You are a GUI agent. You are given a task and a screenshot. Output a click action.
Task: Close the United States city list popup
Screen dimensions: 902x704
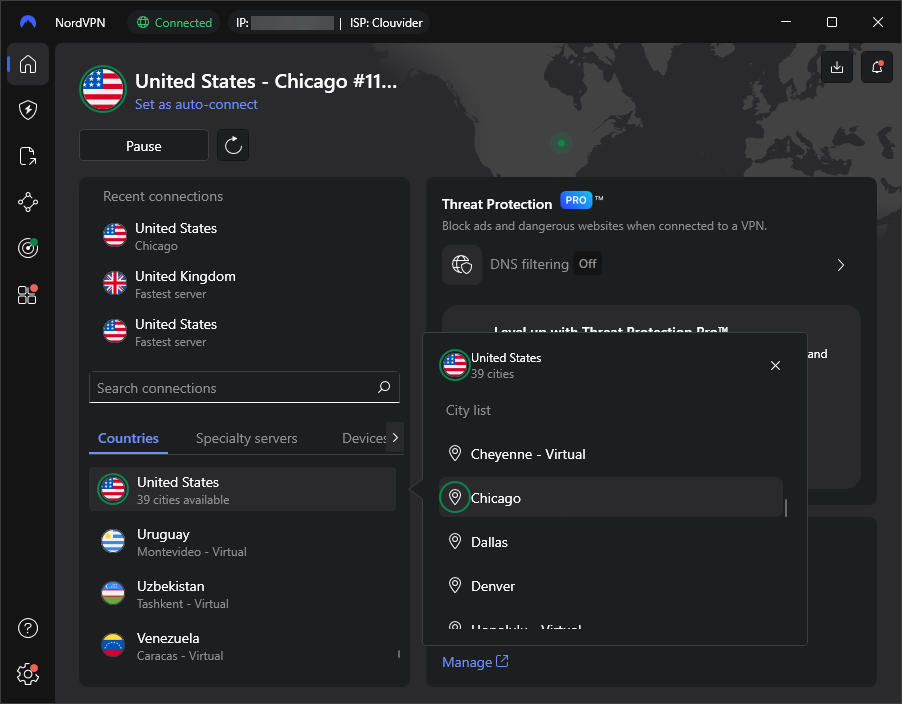tap(775, 365)
